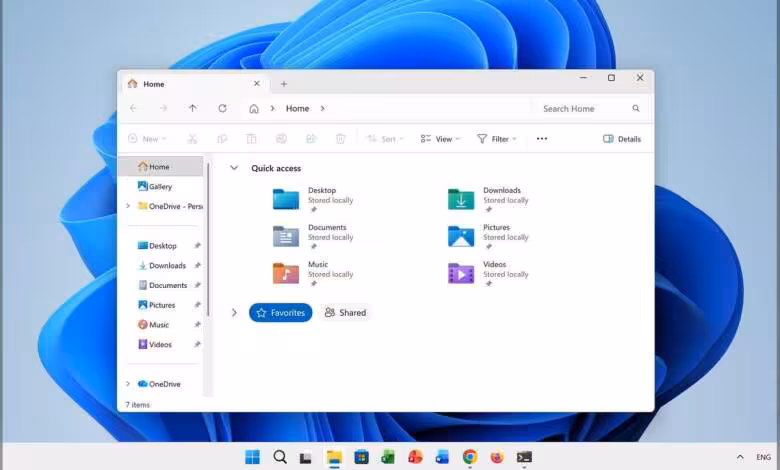Select Pictures in navigation pane
This screenshot has width=780, height=470.
(161, 305)
